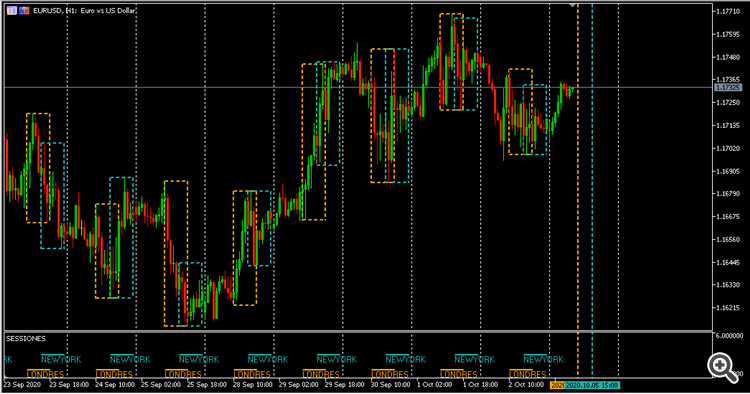Click the '25 Sep 02:00' time label
The width and height of the screenshot is (750, 394).
(x=161, y=384)
